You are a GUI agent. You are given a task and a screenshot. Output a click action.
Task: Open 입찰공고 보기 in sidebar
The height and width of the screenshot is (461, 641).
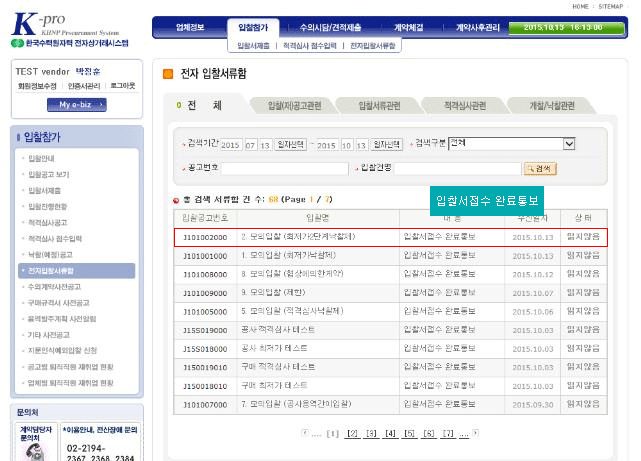[x=49, y=174]
